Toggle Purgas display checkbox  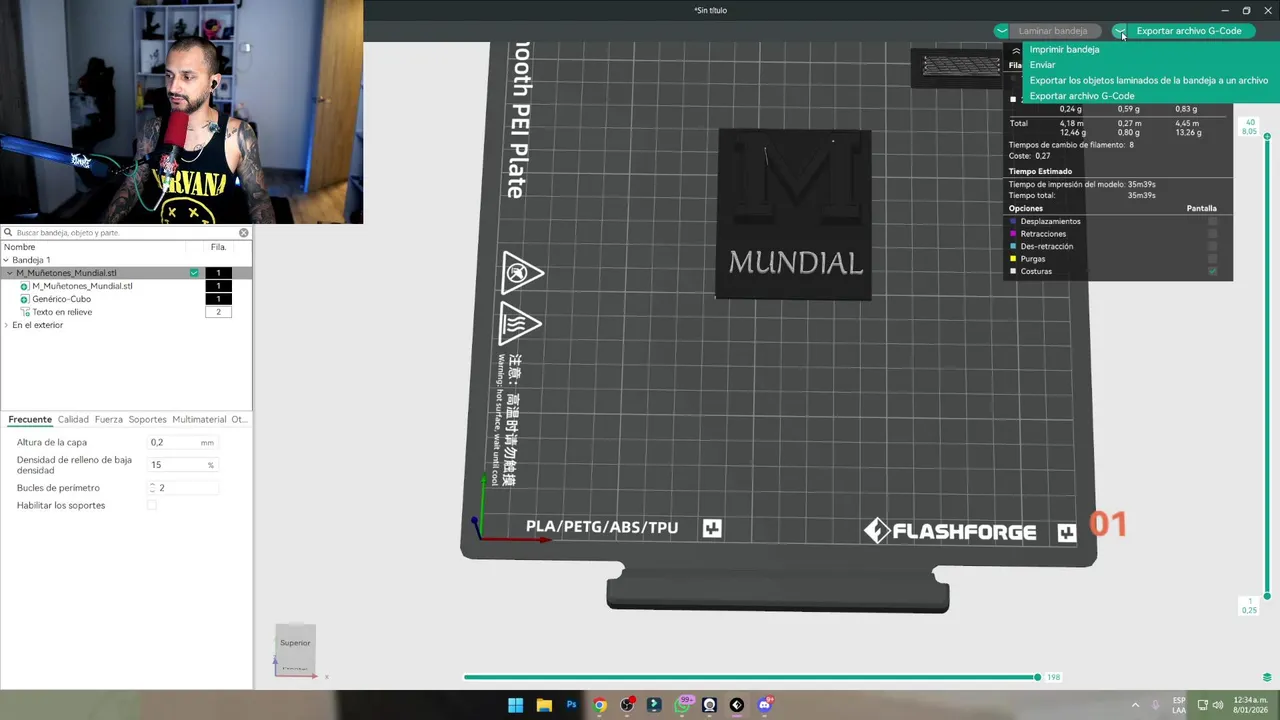click(1213, 259)
